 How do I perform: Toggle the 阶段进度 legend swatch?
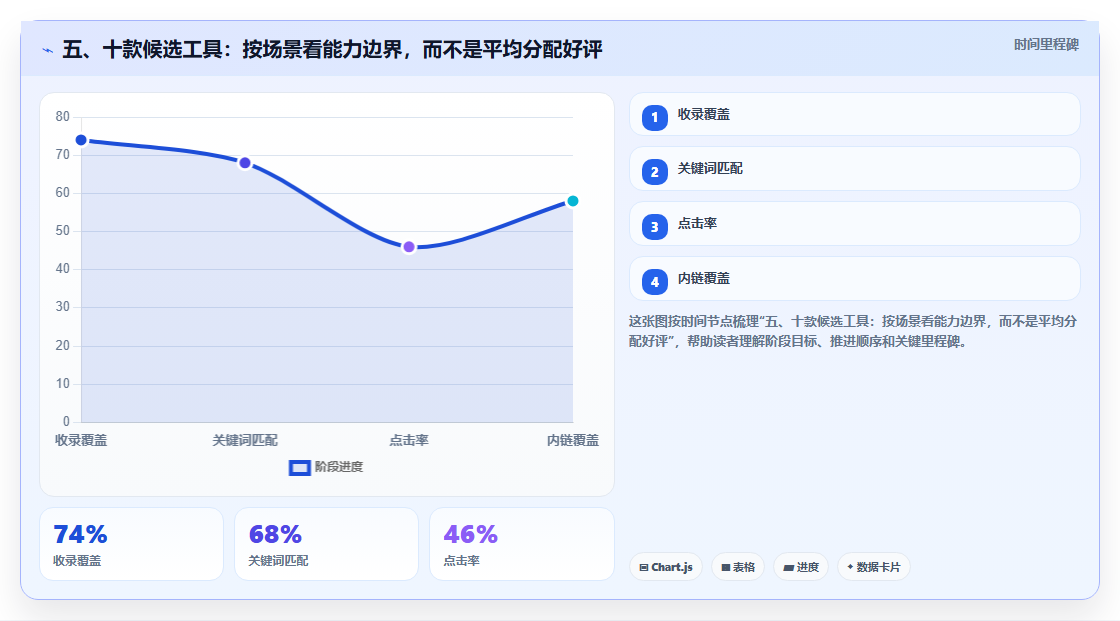299,468
